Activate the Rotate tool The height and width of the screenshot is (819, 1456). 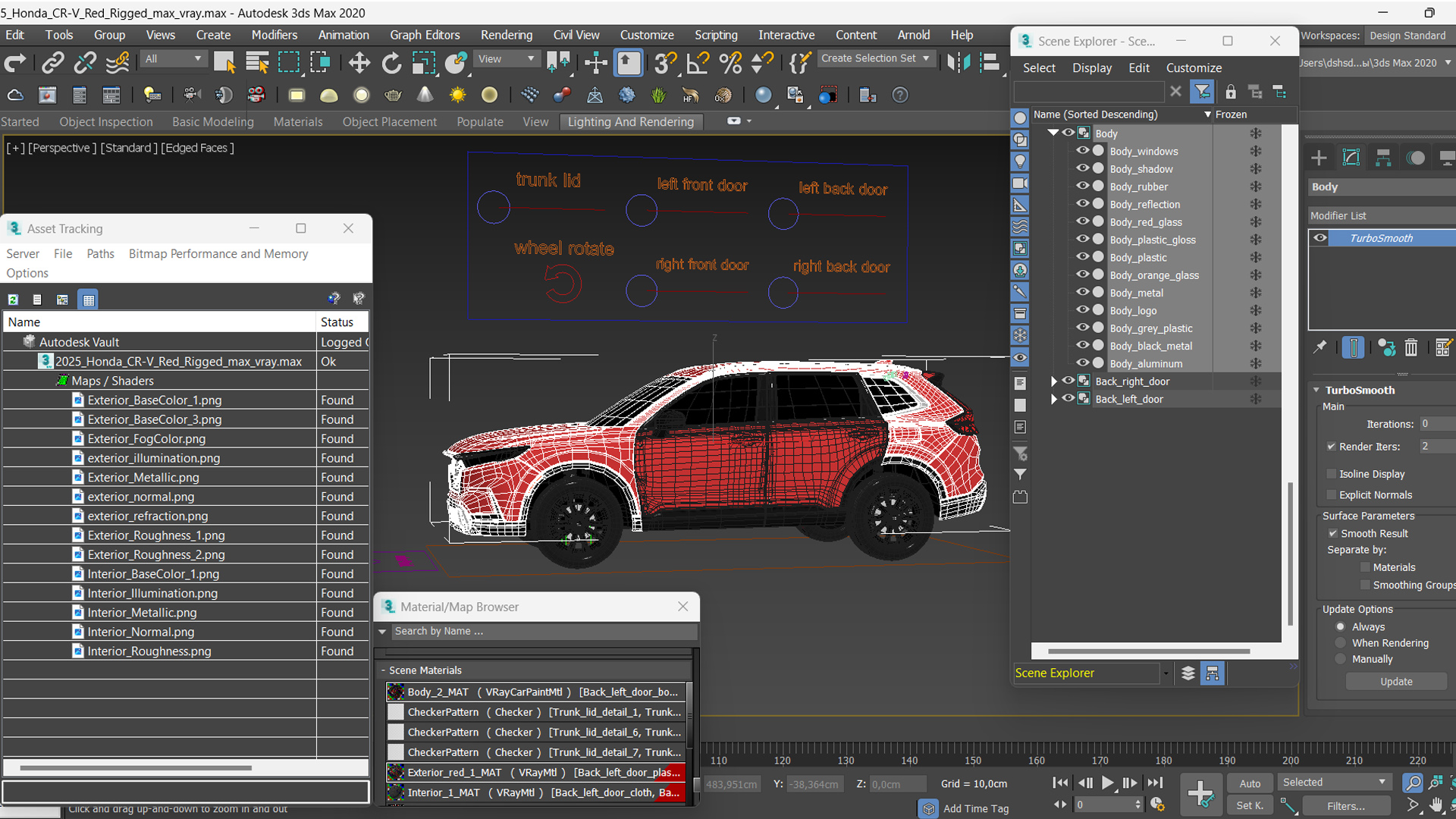pos(391,63)
